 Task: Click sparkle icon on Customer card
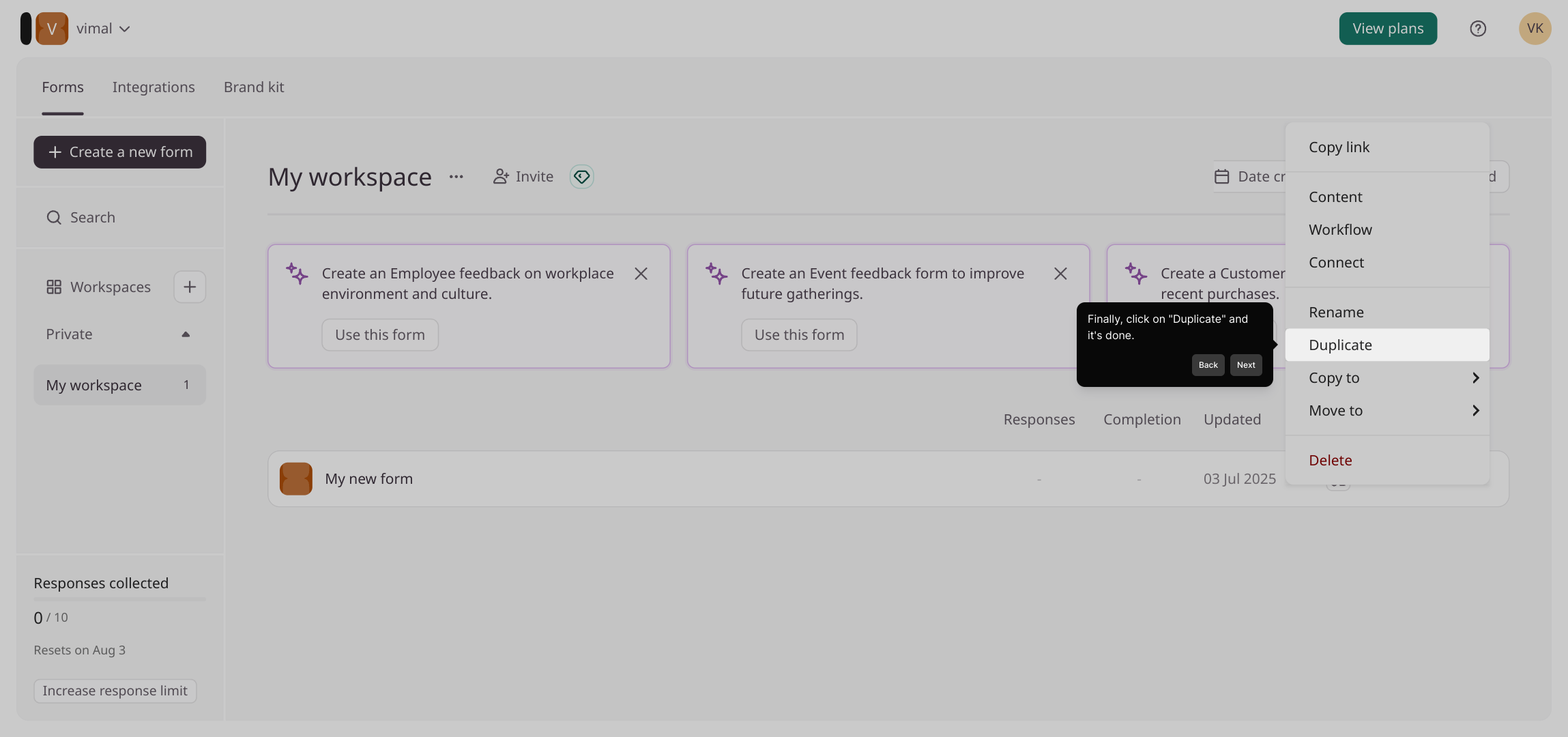pyautogui.click(x=1136, y=274)
